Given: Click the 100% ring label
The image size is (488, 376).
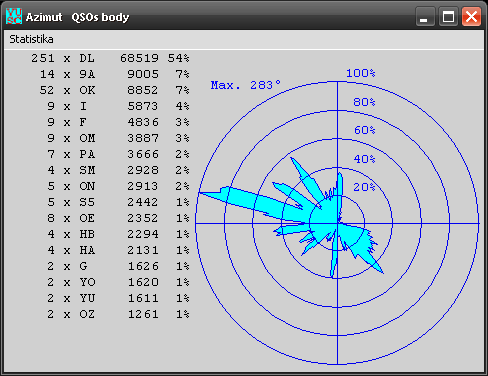Looking at the screenshot, I should point(361,73).
